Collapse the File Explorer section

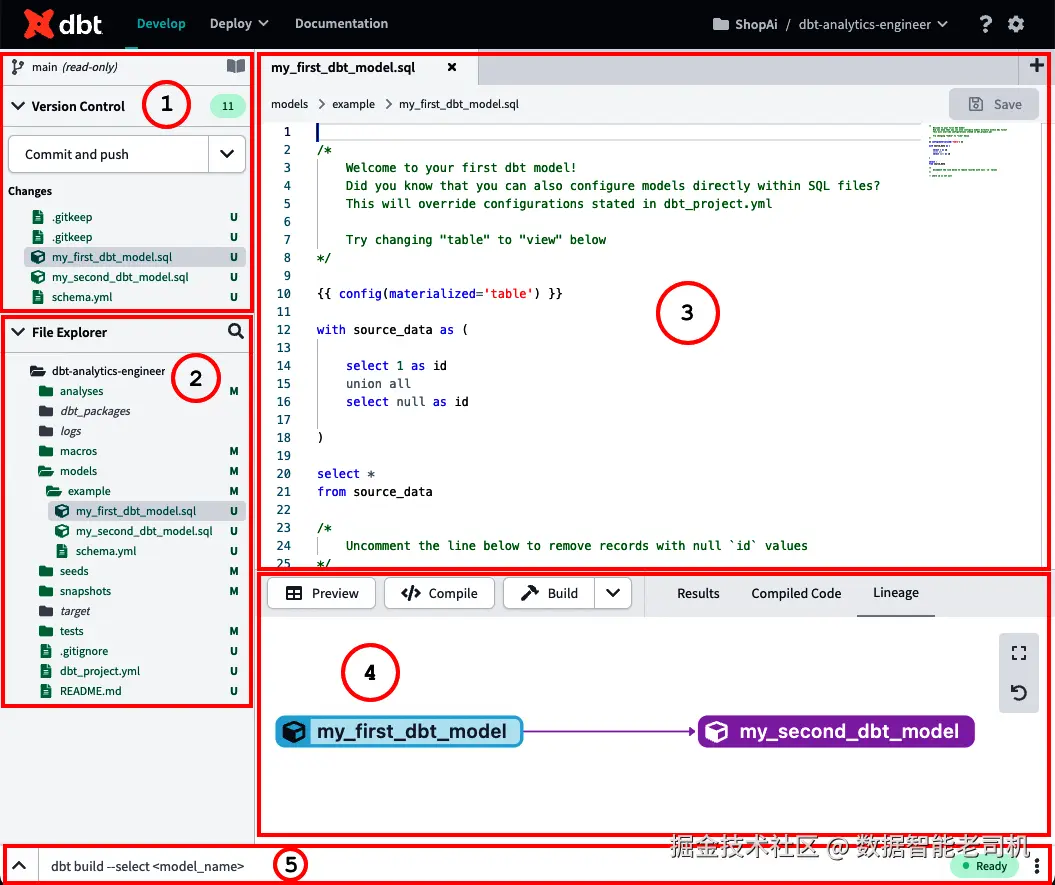18,332
